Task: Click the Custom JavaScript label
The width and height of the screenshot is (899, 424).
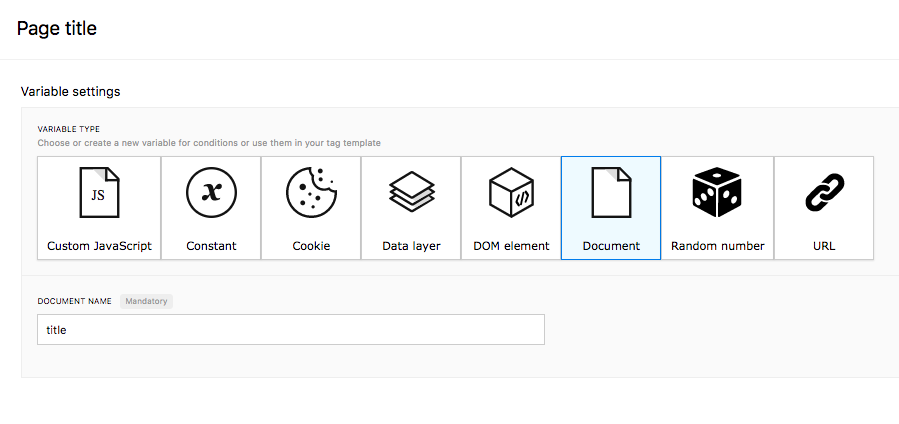Action: 99,246
